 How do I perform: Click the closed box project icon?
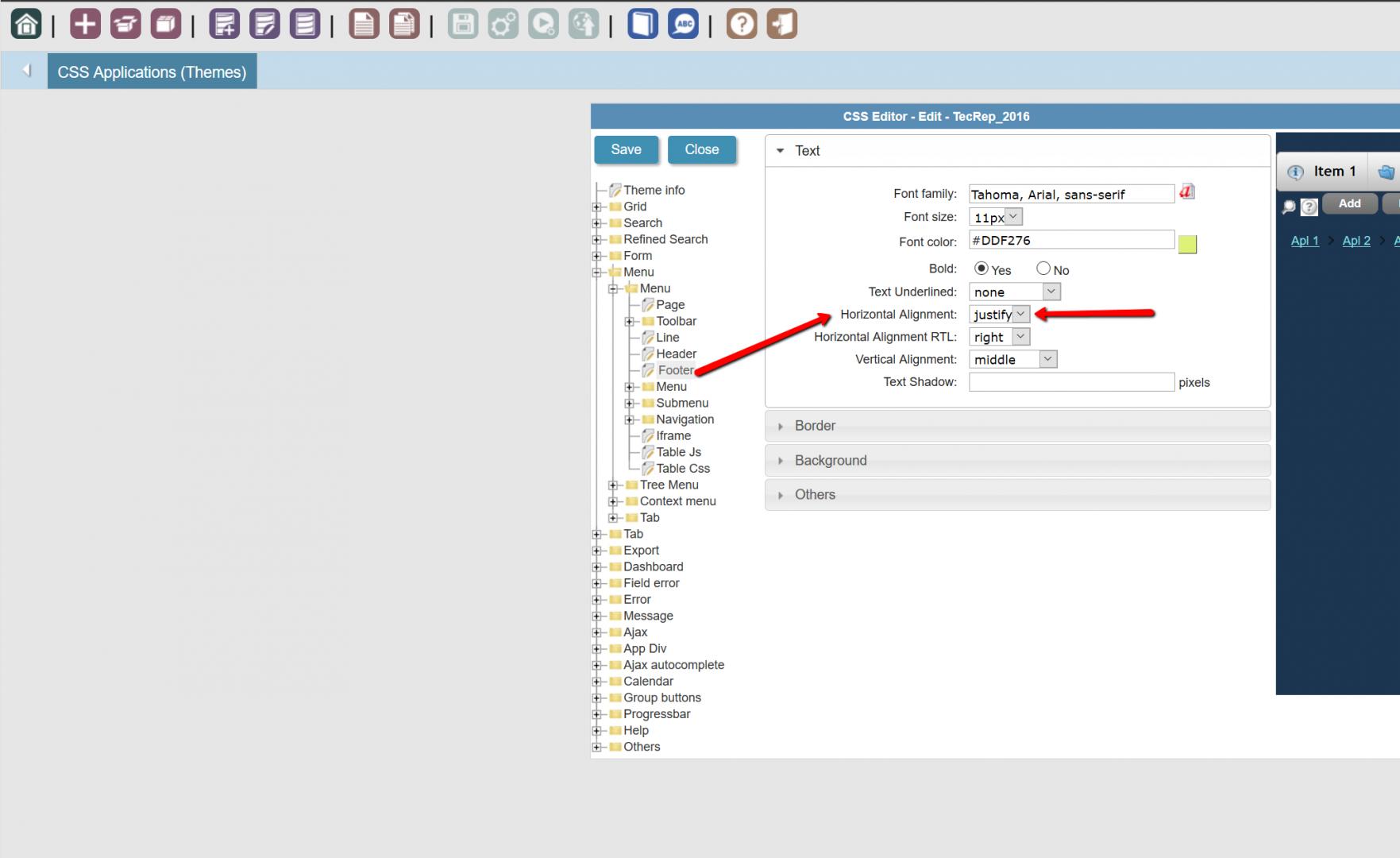click(165, 24)
